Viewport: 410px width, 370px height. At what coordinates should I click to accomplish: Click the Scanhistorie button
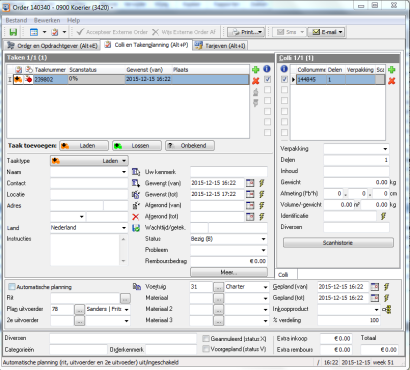click(338, 243)
